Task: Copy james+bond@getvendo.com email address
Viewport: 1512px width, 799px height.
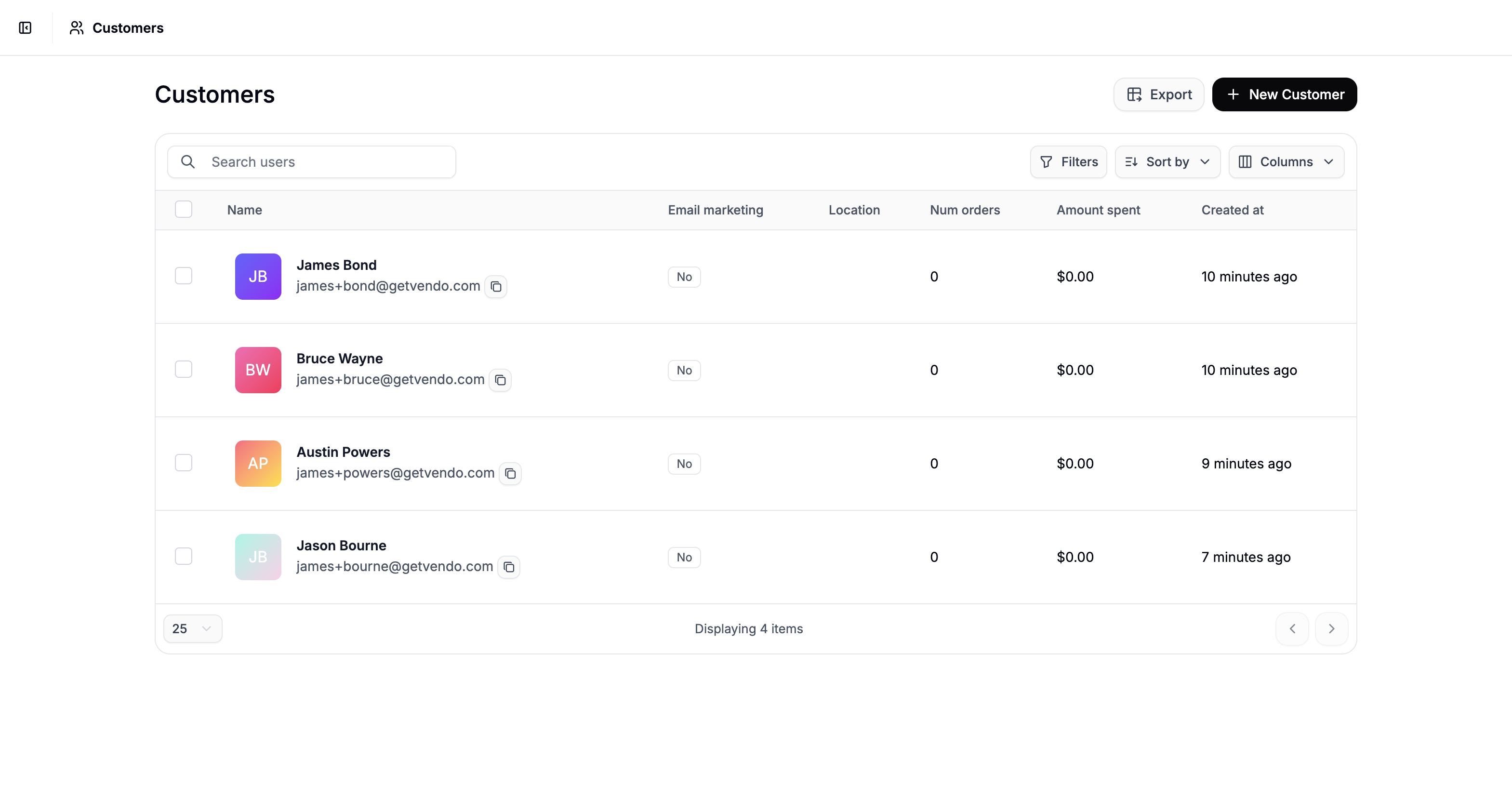Action: [496, 286]
